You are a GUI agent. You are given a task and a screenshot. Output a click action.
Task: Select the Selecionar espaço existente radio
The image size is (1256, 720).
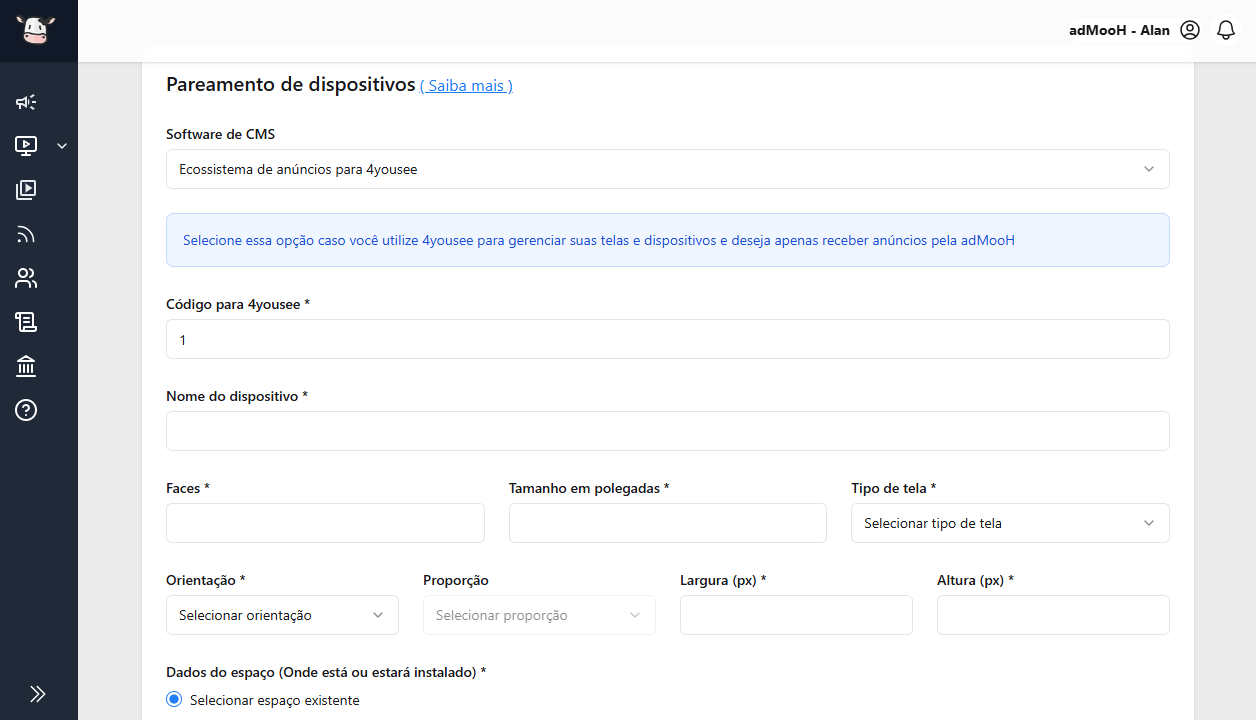[174, 700]
